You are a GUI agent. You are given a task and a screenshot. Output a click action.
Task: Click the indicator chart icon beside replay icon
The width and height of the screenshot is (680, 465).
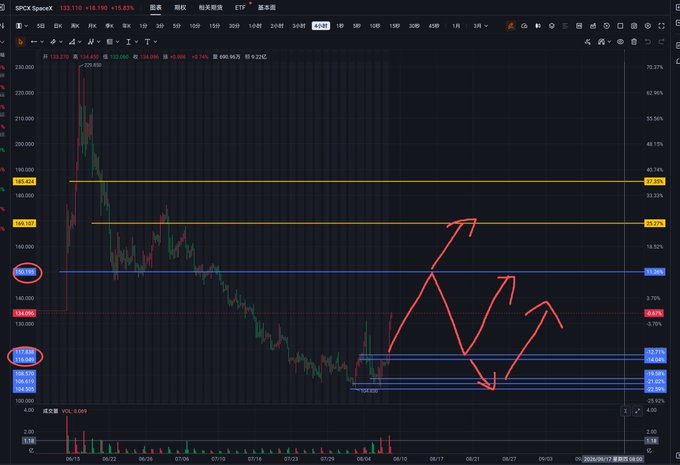coord(593,26)
